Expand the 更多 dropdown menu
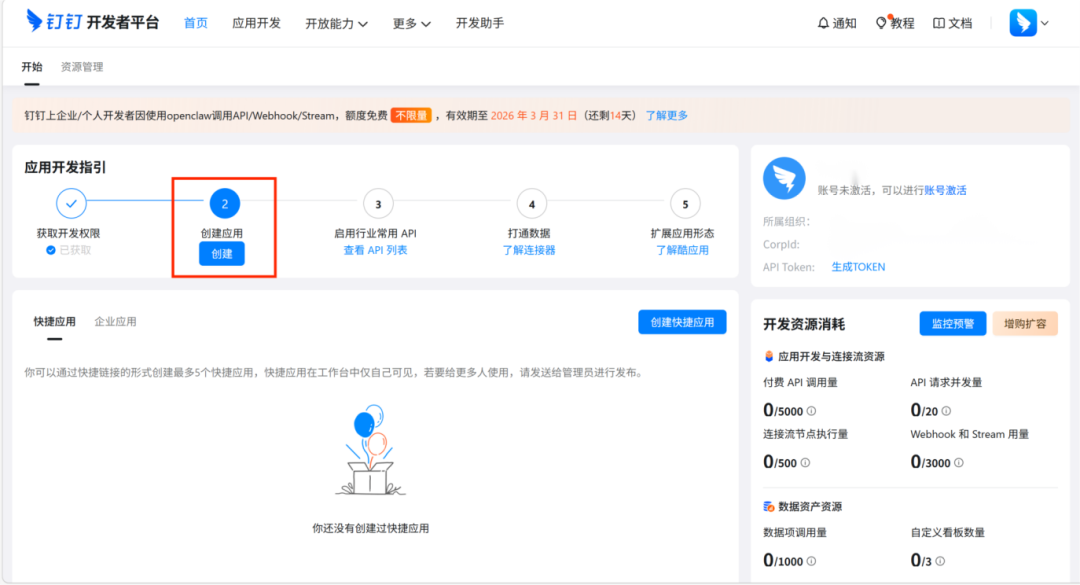This screenshot has width=1080, height=585. (x=410, y=23)
